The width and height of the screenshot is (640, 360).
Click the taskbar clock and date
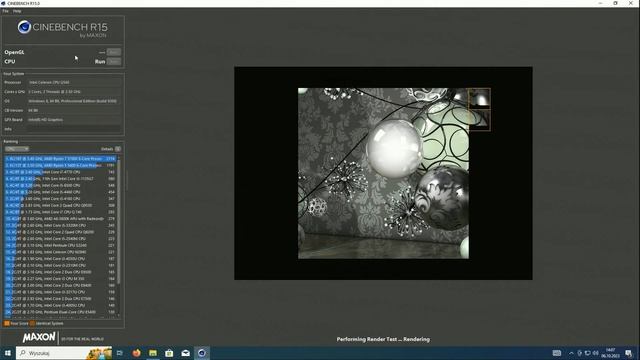[611, 353]
